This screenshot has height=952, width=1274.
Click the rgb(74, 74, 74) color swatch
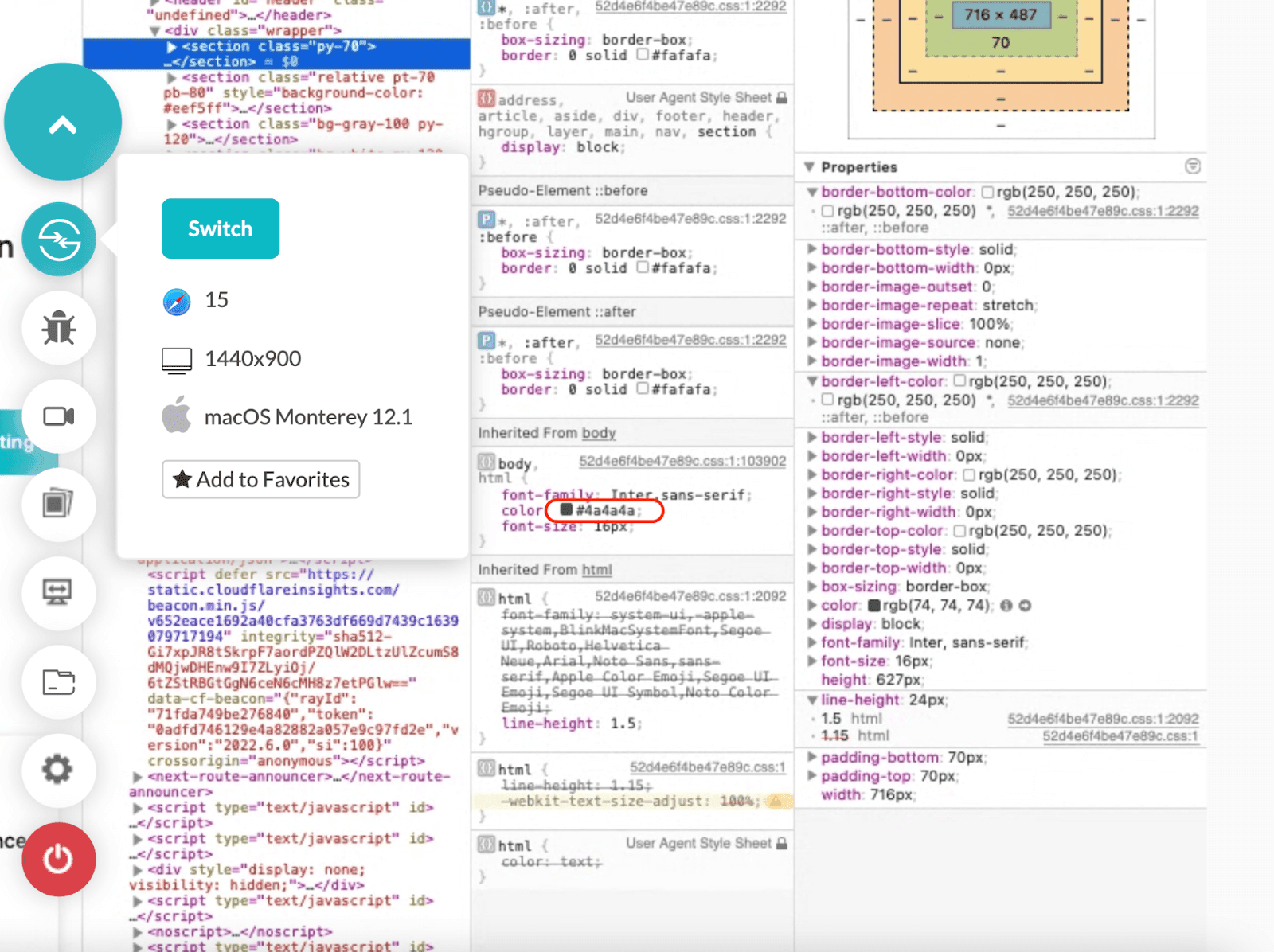[x=874, y=606]
